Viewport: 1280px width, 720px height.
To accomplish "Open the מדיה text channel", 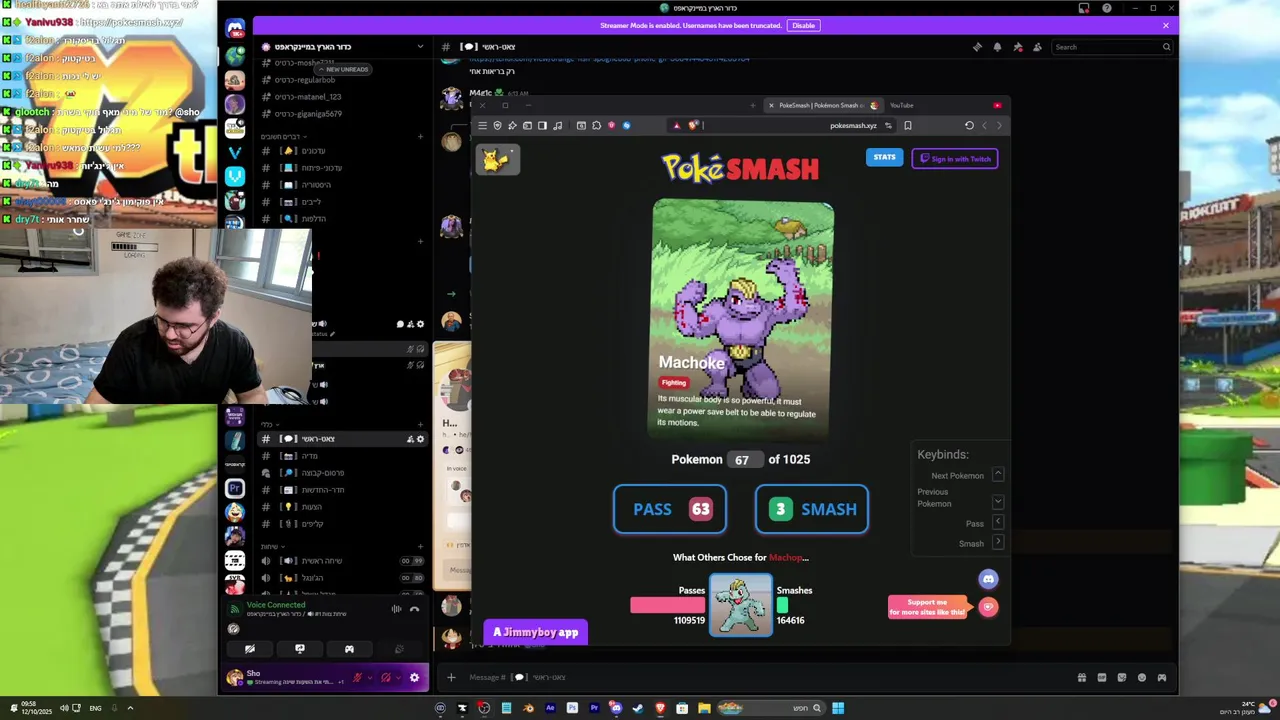I will (x=343, y=456).
